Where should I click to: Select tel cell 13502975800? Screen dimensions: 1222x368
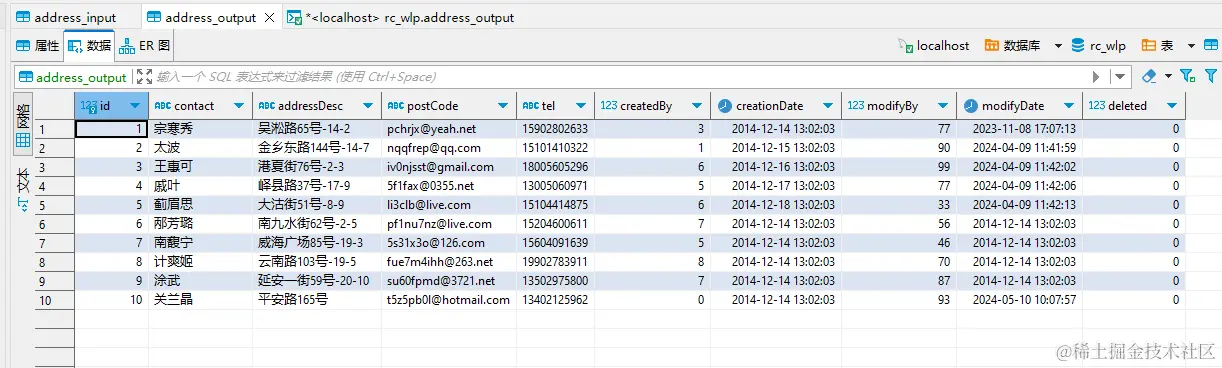555,281
